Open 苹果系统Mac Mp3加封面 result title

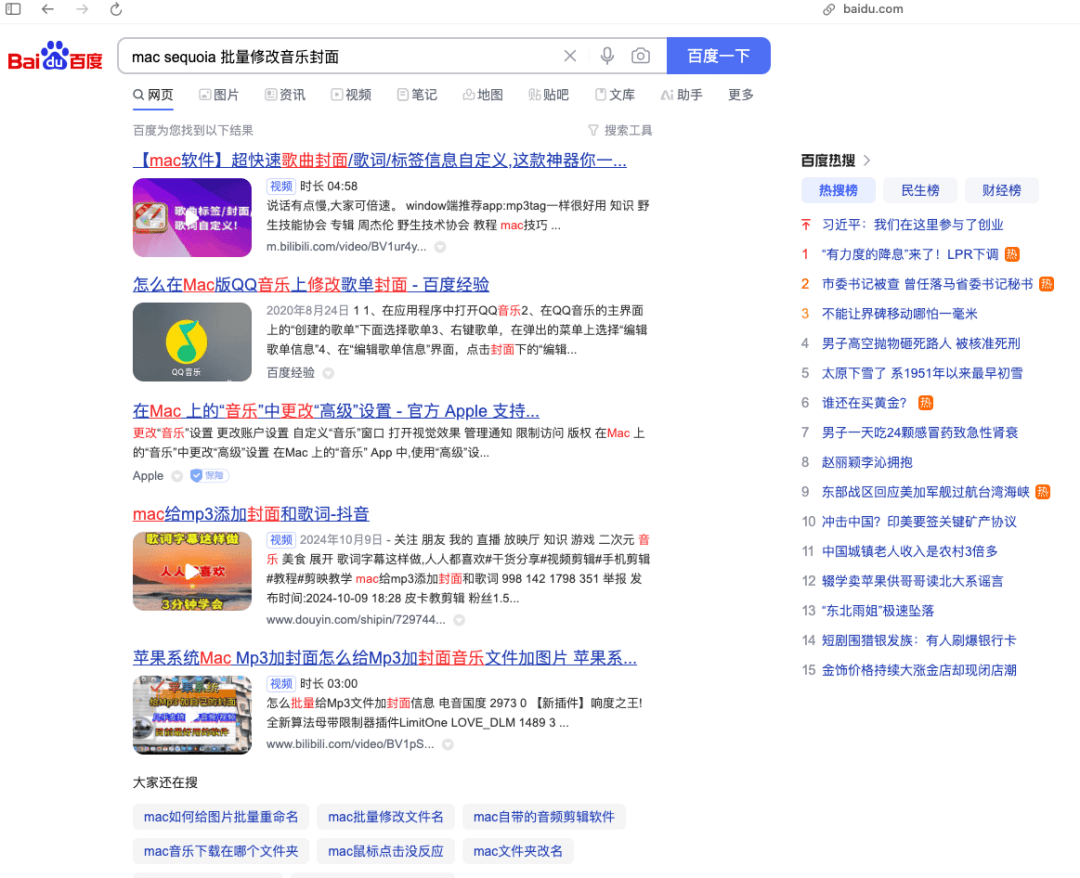384,658
